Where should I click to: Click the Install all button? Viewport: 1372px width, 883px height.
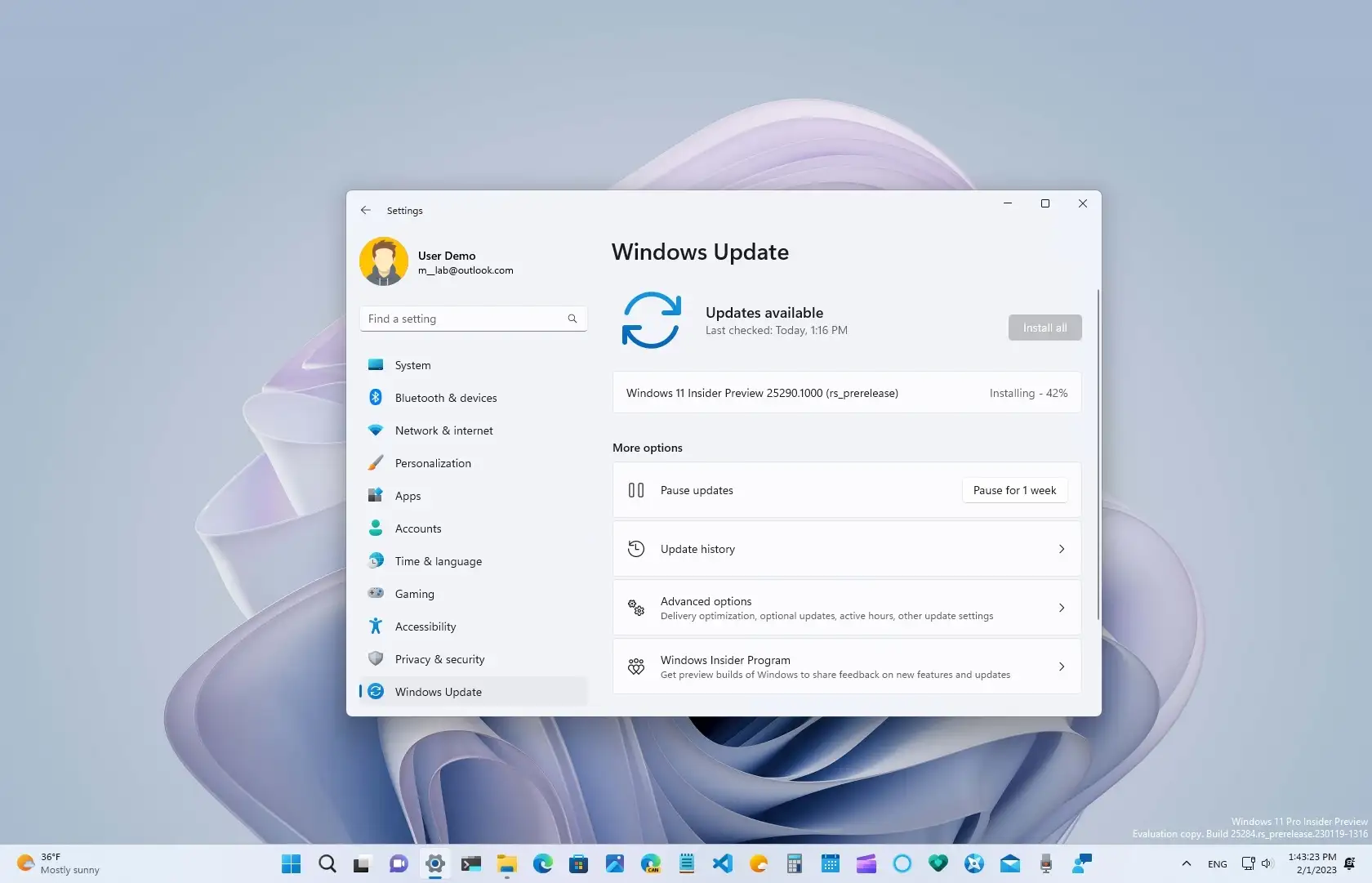click(x=1045, y=328)
